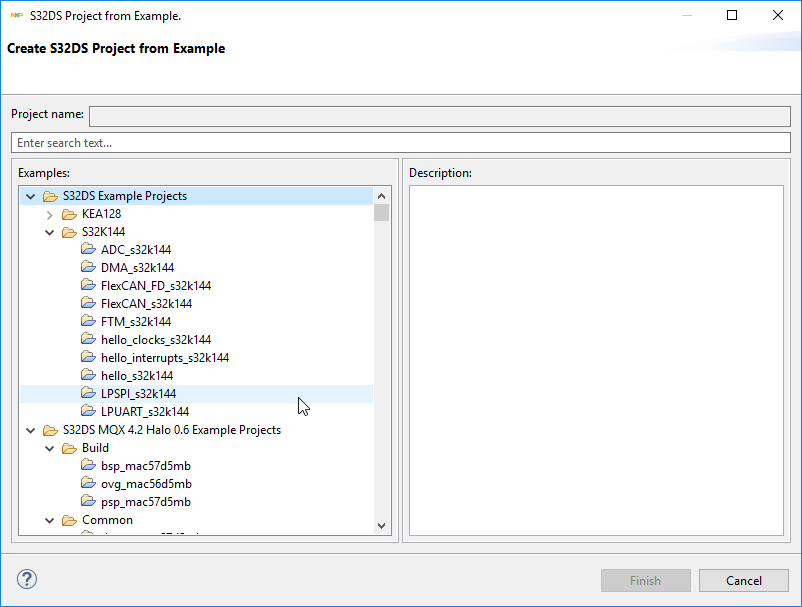
Task: Click the S32DS MQX 4.2 Halo folder icon
Action: (x=50, y=430)
